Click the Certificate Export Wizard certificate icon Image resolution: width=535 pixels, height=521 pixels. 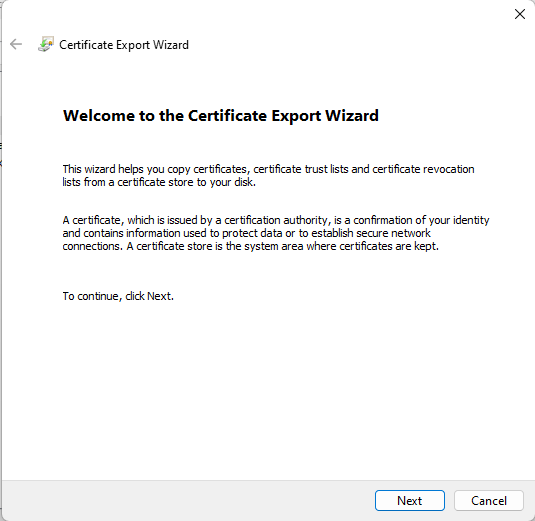(46, 44)
